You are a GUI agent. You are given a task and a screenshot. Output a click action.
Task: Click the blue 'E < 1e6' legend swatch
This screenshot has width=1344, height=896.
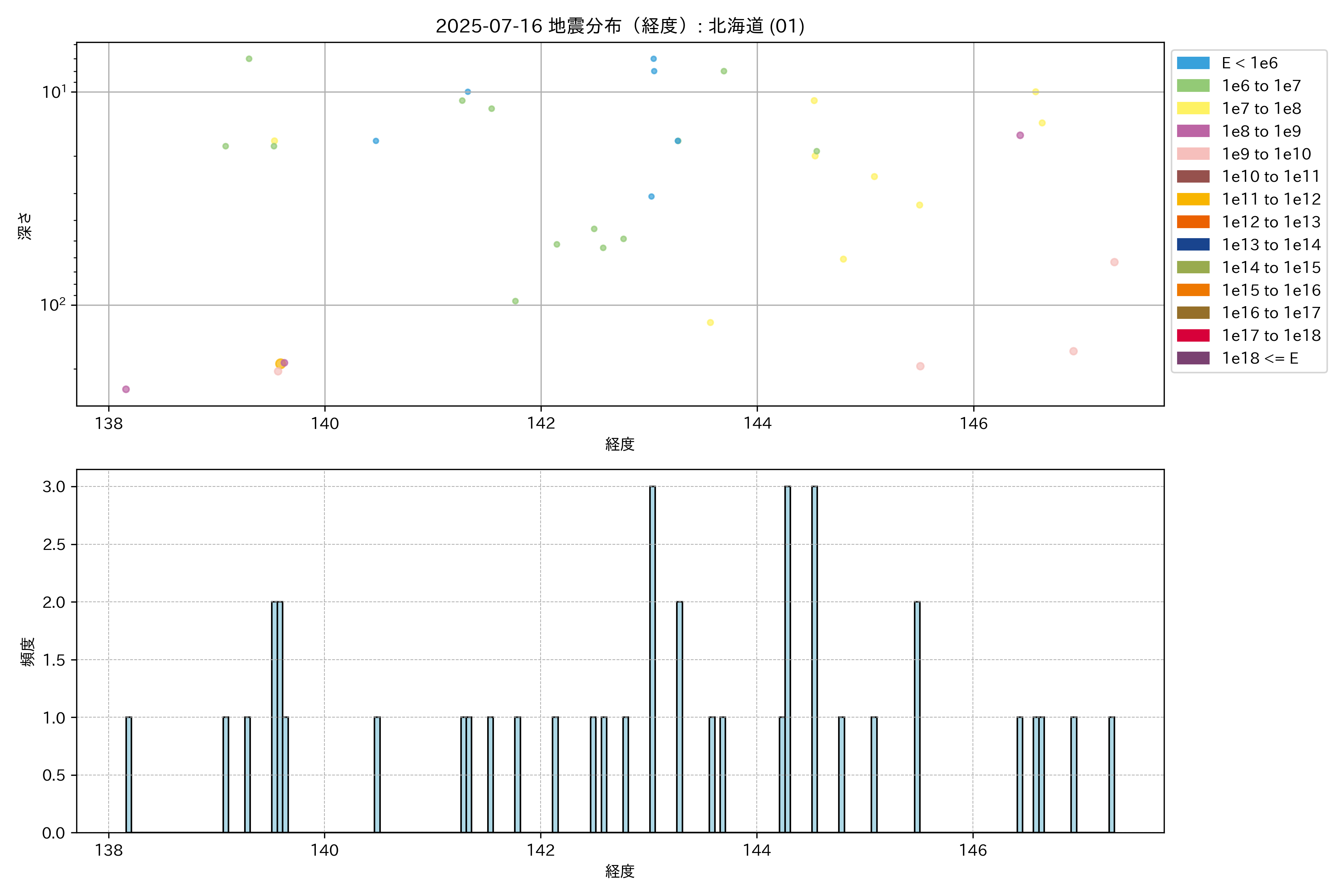(x=1192, y=63)
